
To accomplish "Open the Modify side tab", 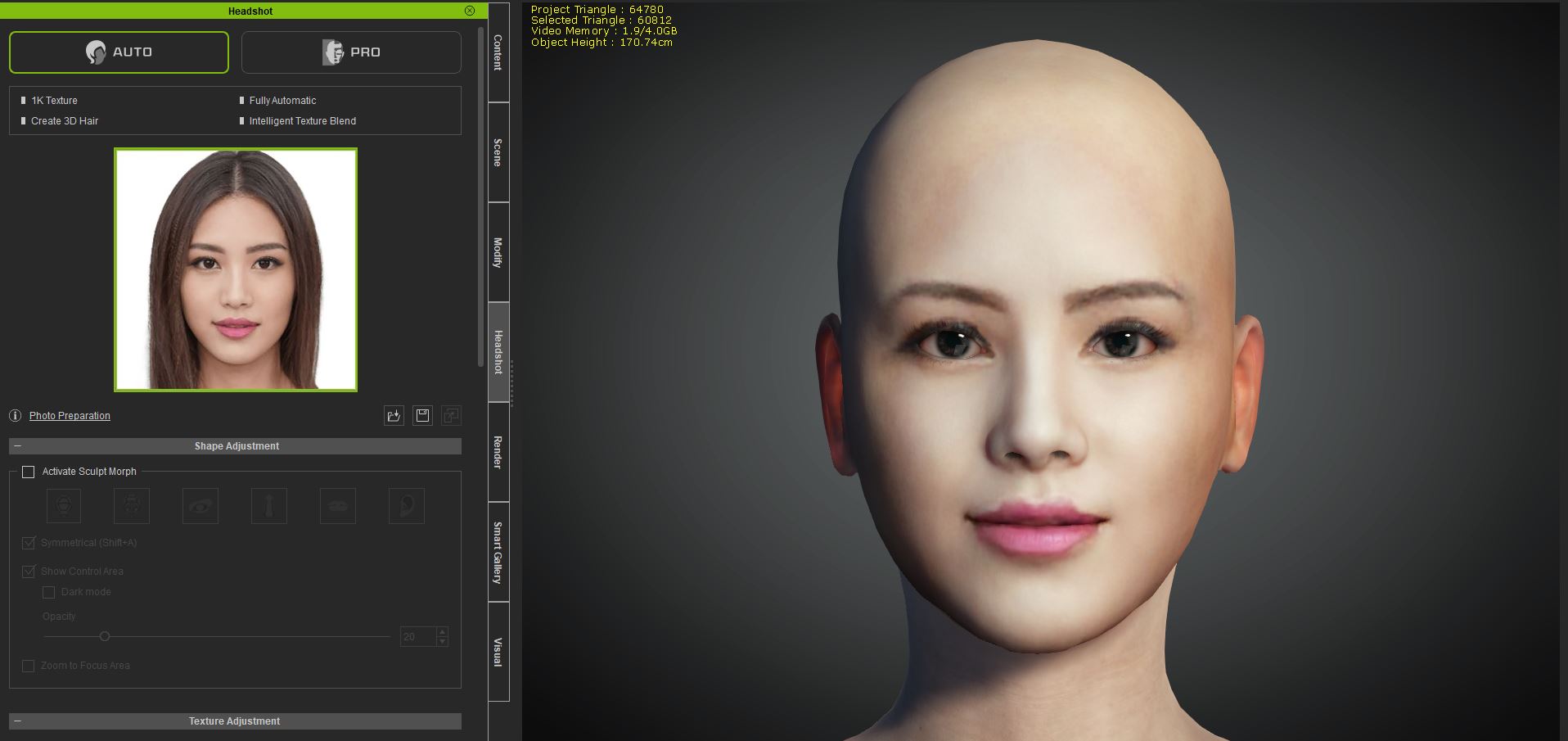I will (498, 252).
